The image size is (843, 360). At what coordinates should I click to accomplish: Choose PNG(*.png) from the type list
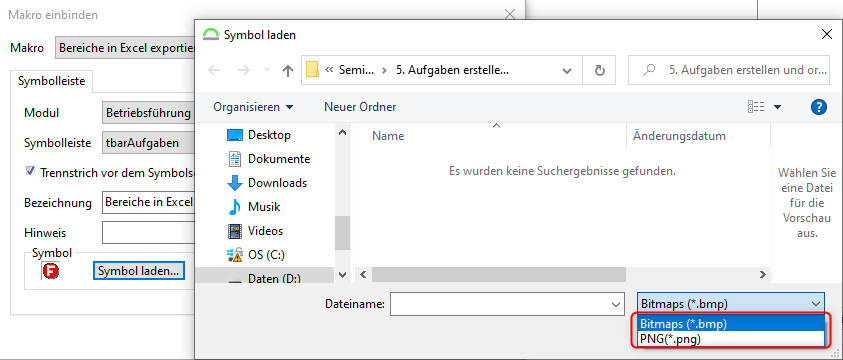(731, 339)
